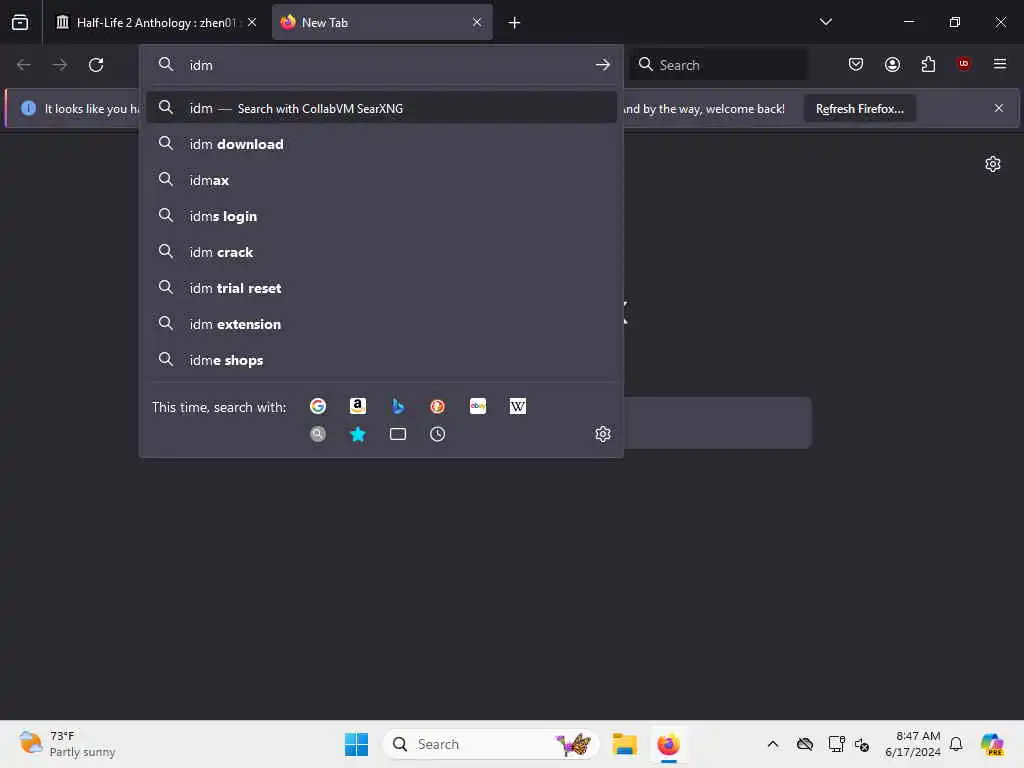Click the Refresh Firefox... button
This screenshot has height=768, width=1024.
pyautogui.click(x=859, y=109)
